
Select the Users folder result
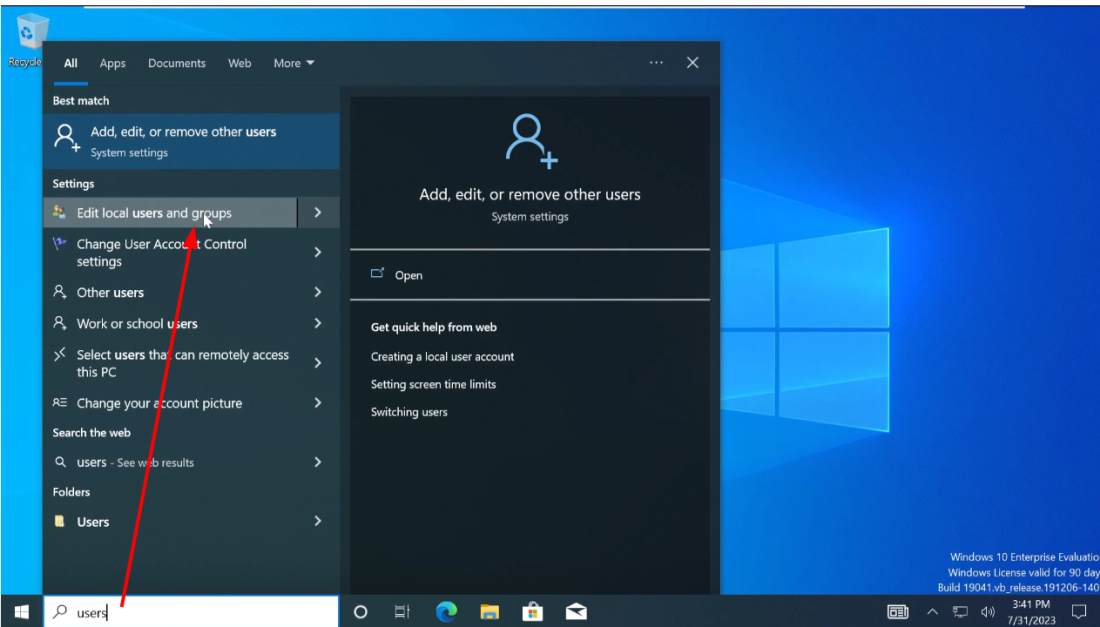pyautogui.click(x=93, y=522)
